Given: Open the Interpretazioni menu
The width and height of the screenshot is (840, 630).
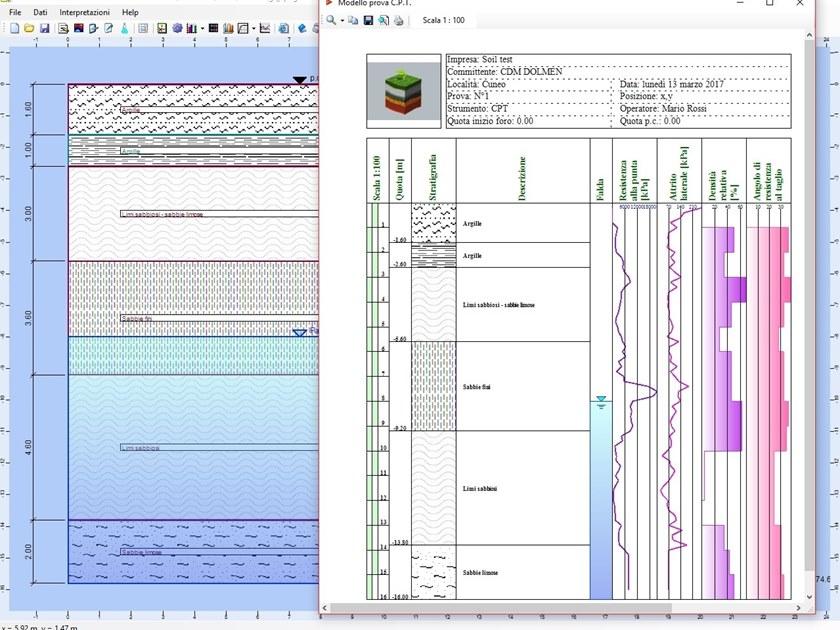Looking at the screenshot, I should (x=85, y=12).
